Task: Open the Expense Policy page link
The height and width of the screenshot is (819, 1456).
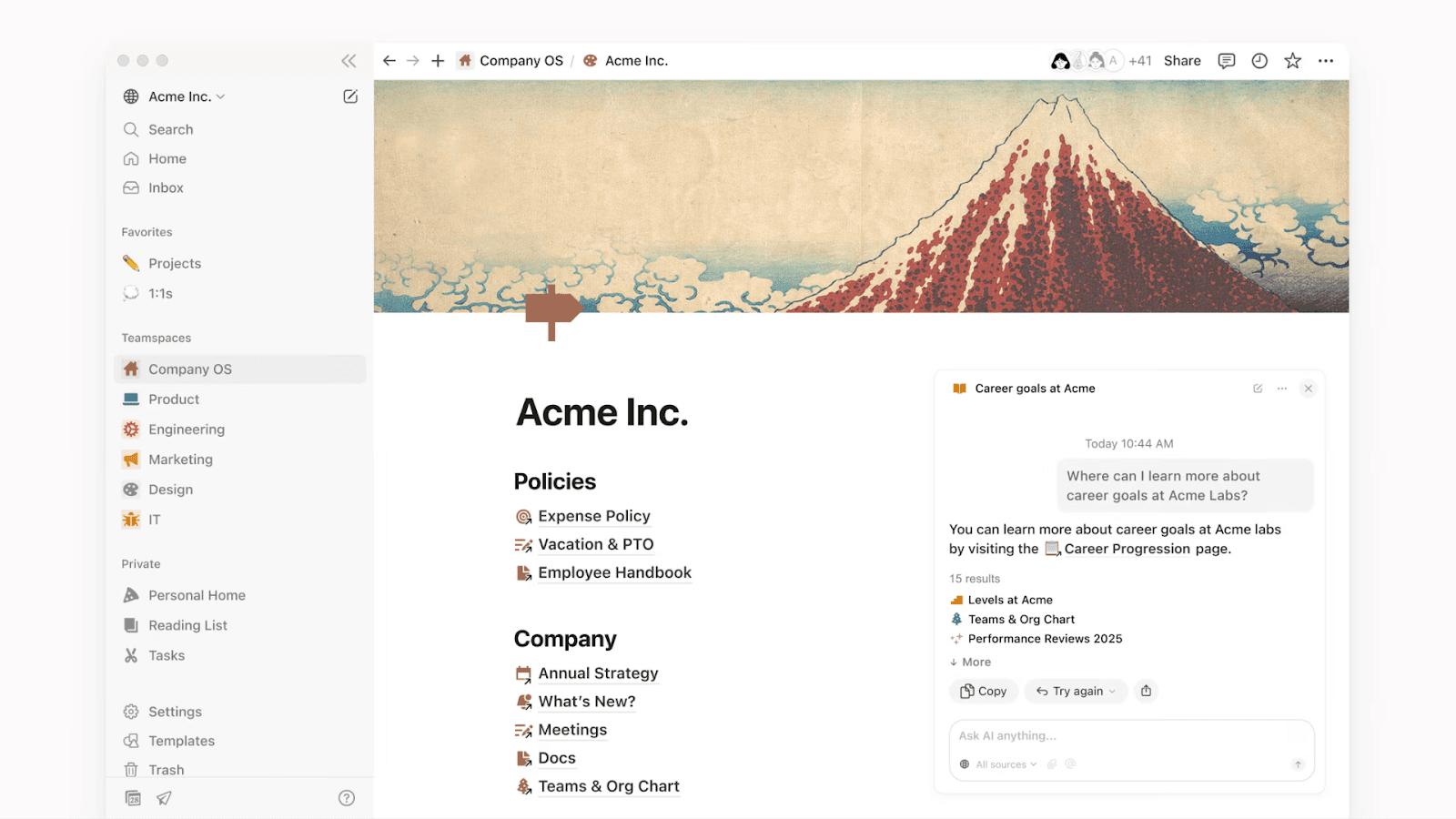Action: [583, 516]
